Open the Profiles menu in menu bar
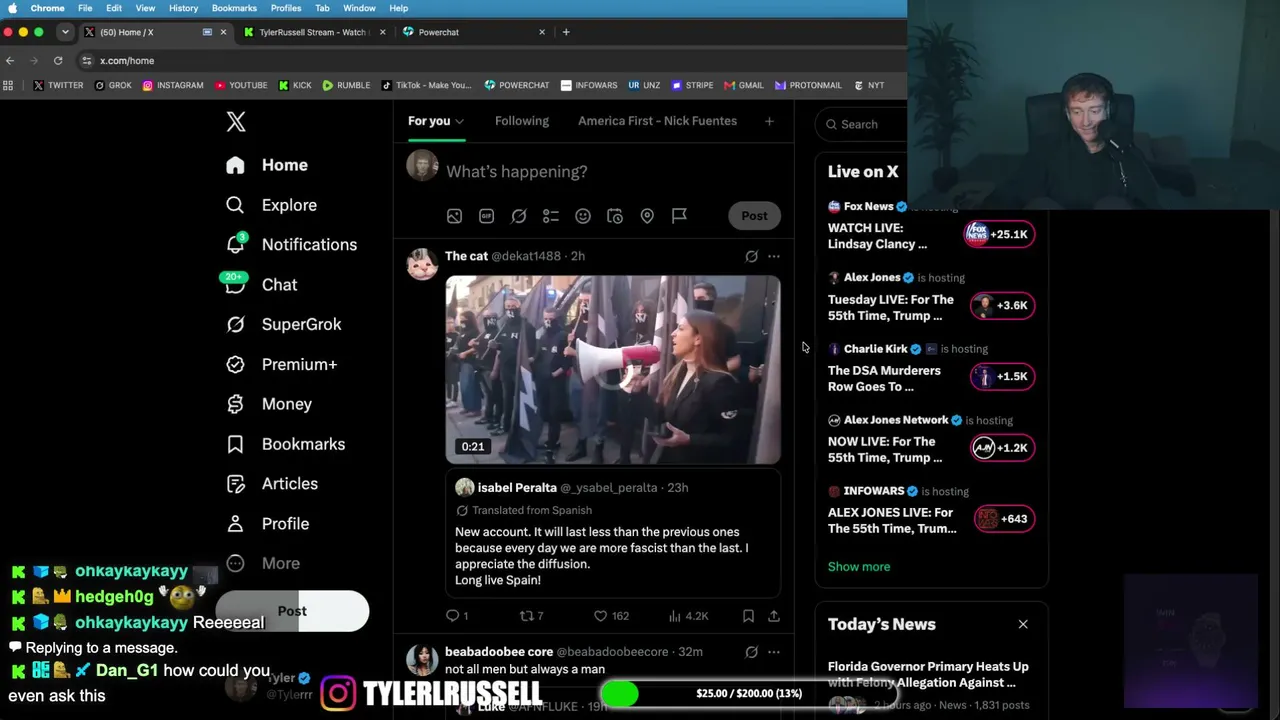 pyautogui.click(x=285, y=8)
